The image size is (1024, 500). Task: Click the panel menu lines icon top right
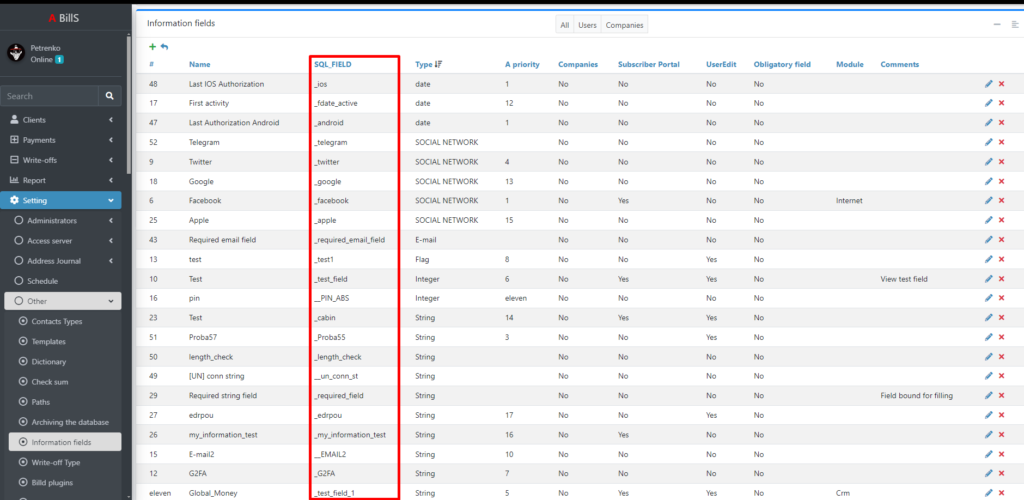click(1014, 24)
